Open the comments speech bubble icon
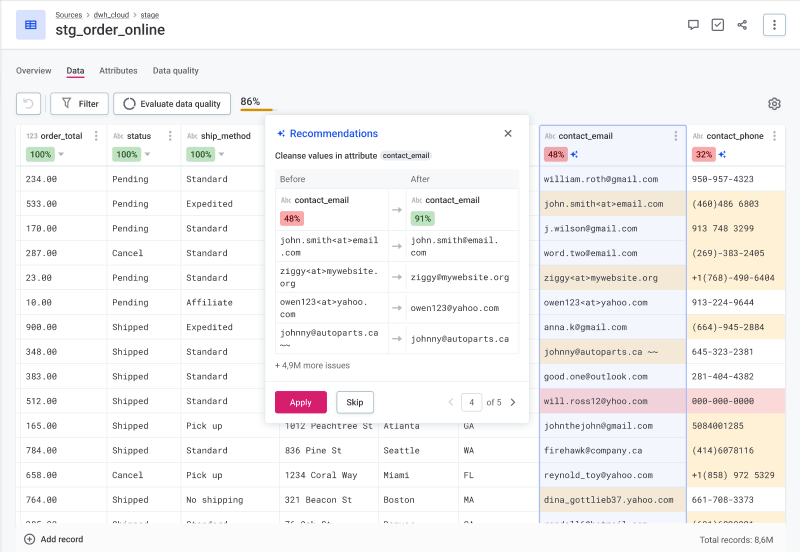 [693, 25]
